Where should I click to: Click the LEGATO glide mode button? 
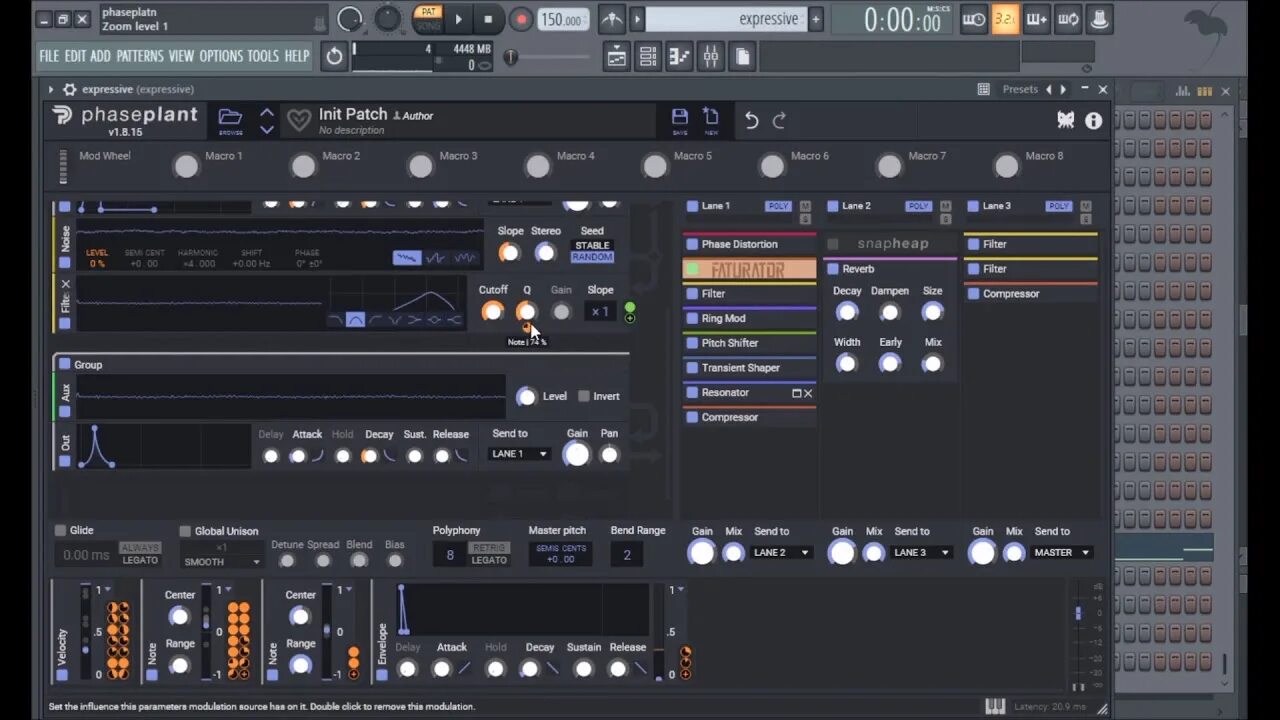(x=140, y=560)
